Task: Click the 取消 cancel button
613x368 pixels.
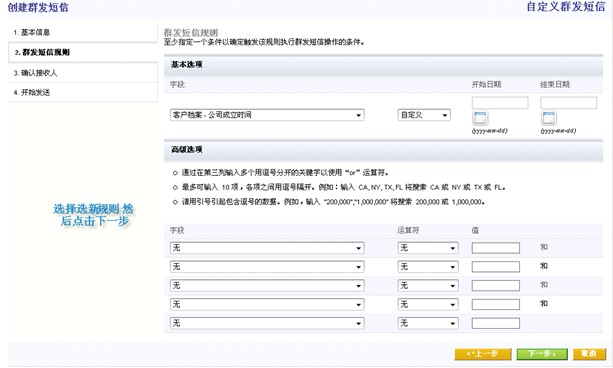Action: point(589,354)
